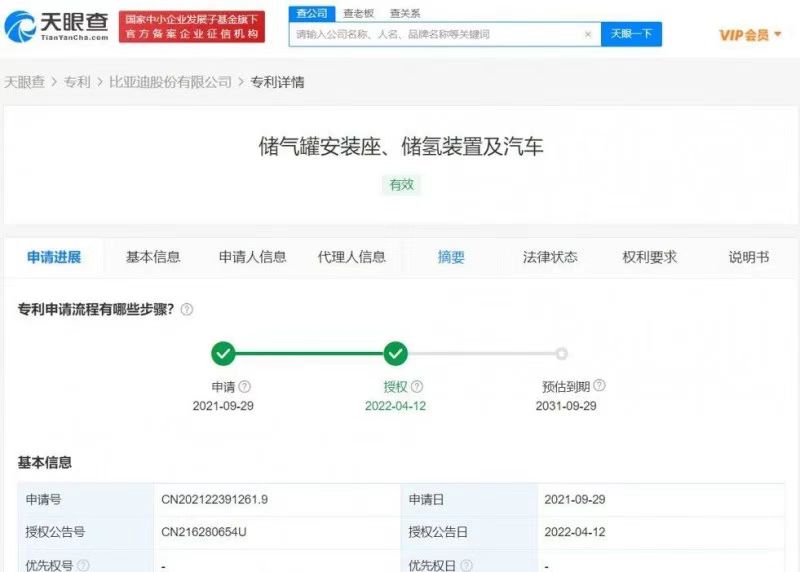Viewport: 800px width, 572px height.
Task: Switch to 权利要求 tab
Action: (649, 257)
